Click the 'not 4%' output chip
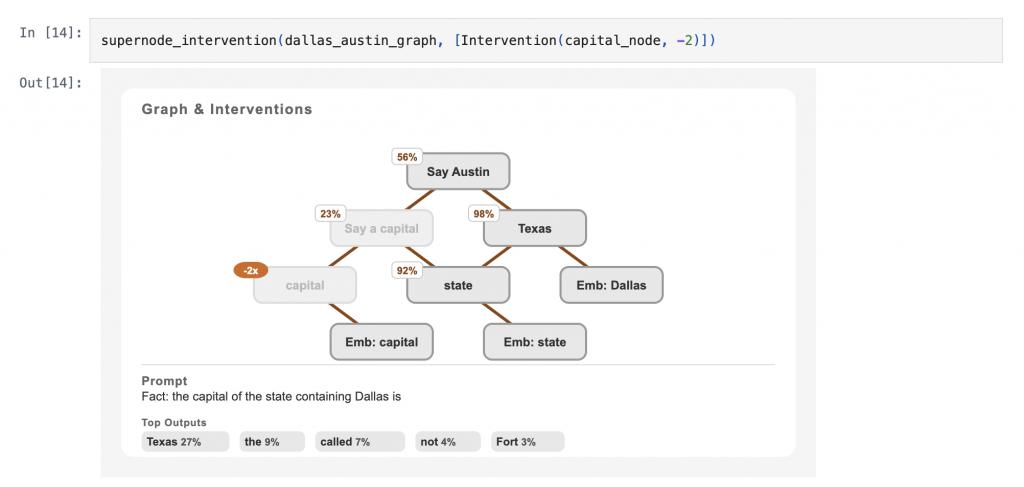The width and height of the screenshot is (1024, 487). [x=448, y=442]
